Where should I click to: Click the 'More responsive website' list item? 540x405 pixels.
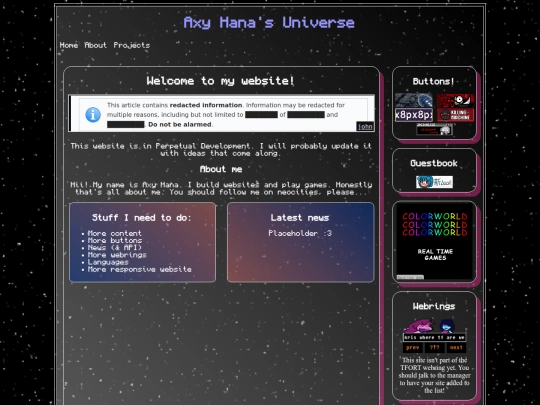tap(139, 269)
